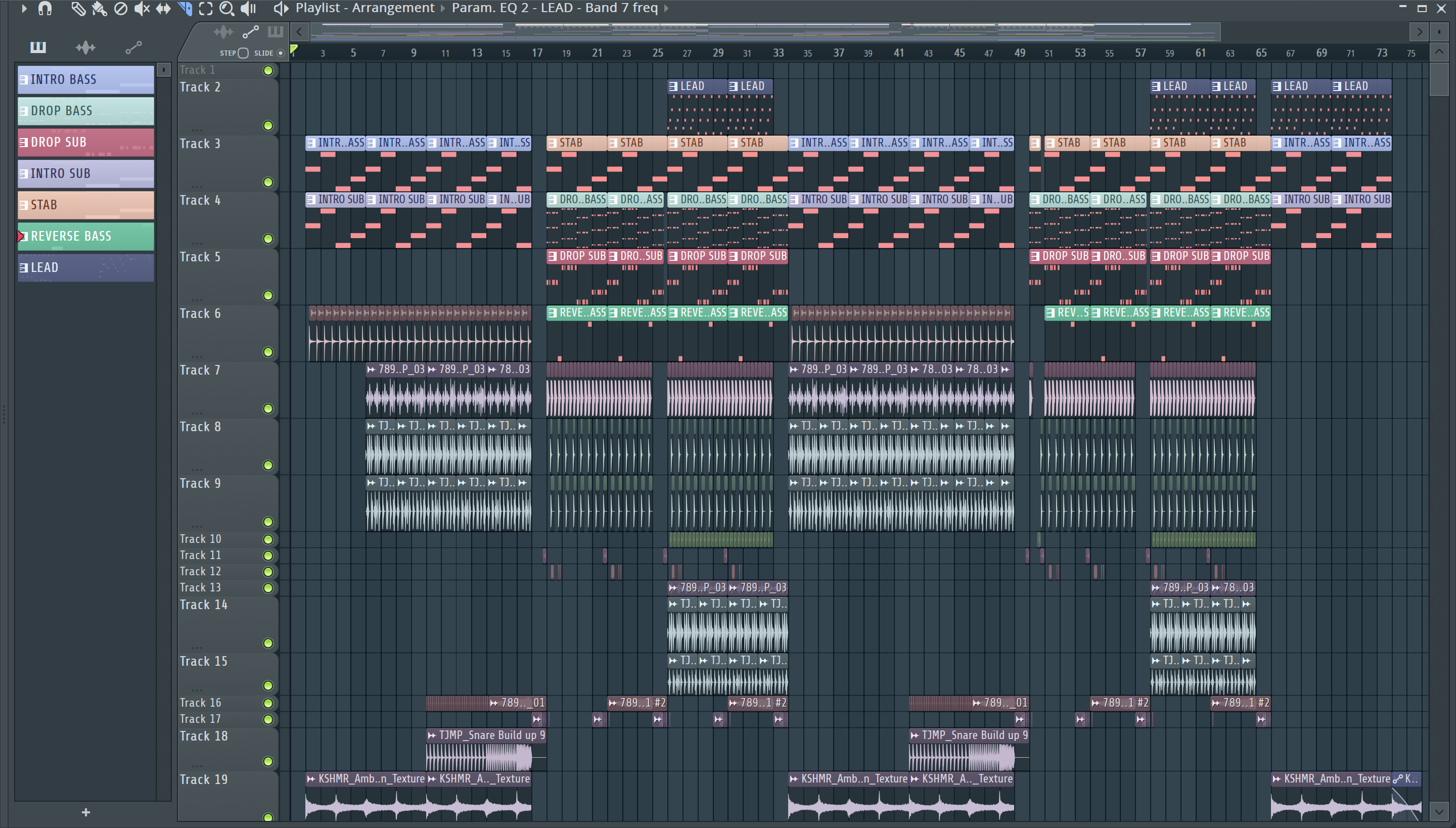This screenshot has height=828, width=1456.
Task: Focus automation clips above track headers
Action: coord(250,32)
